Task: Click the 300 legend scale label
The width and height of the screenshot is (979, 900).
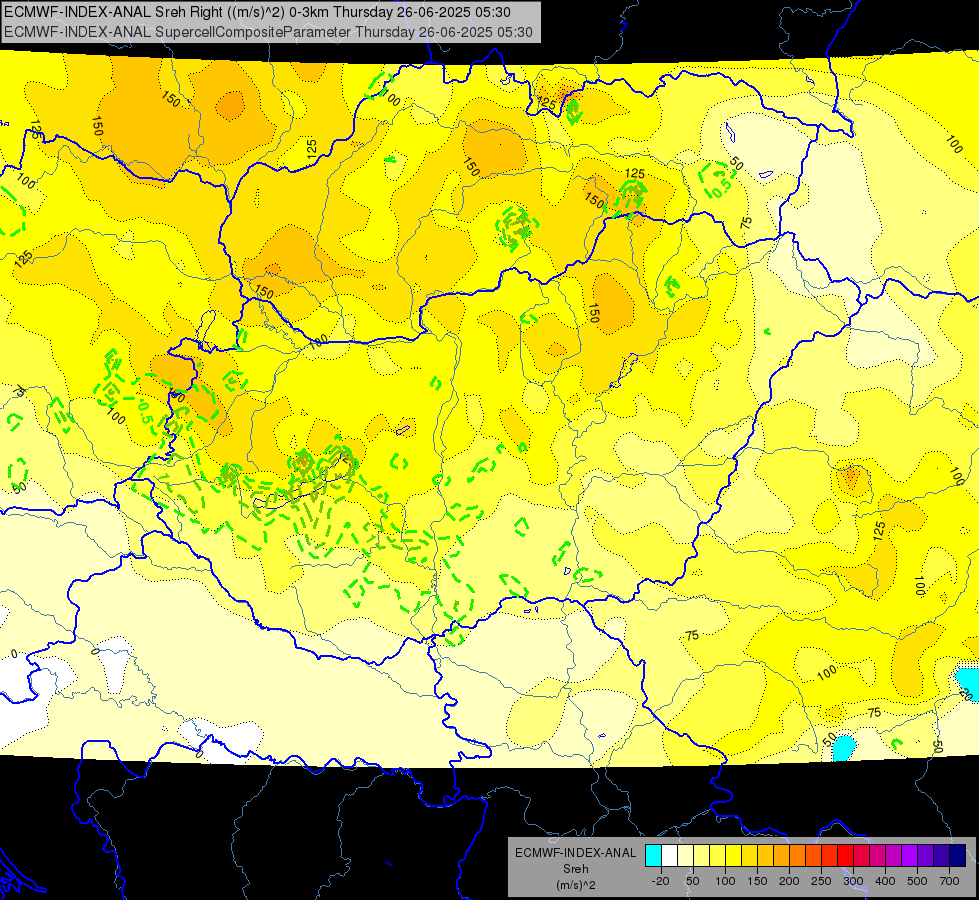Action: tap(853, 881)
